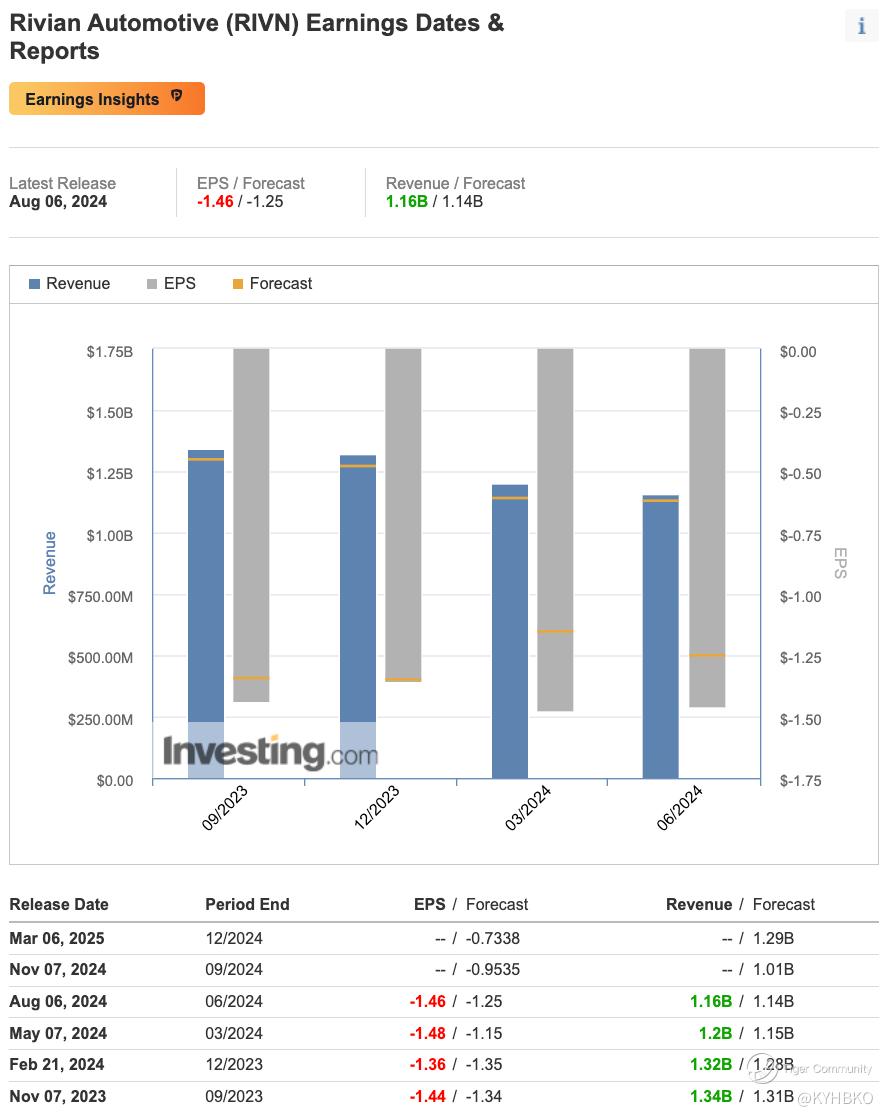The image size is (890, 1118).
Task: Click the -0.7338 EPS forecast value
Action: (x=493, y=938)
